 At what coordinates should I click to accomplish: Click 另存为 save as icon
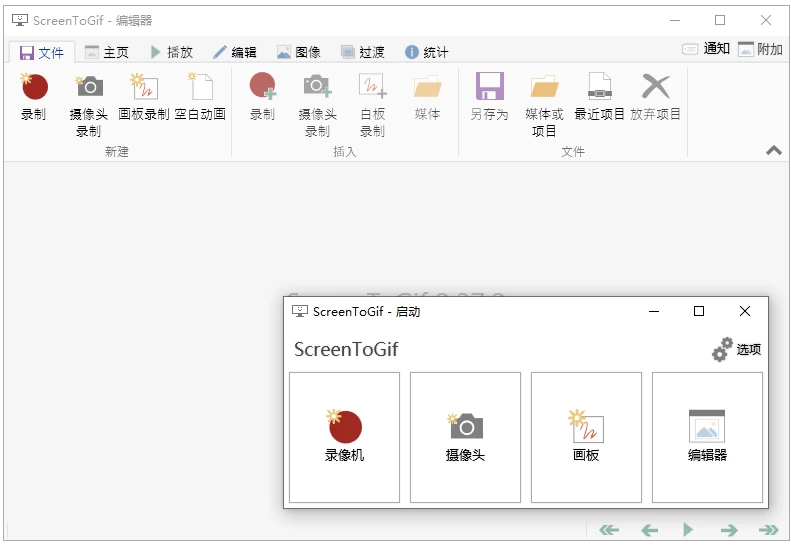pyautogui.click(x=489, y=88)
